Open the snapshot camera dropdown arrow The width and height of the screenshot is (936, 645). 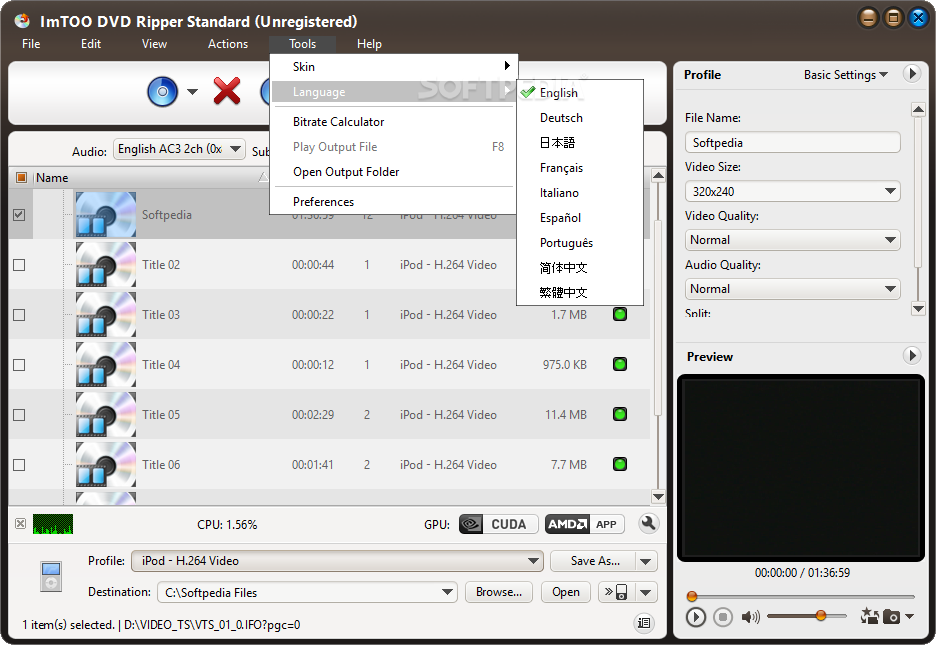(910, 616)
